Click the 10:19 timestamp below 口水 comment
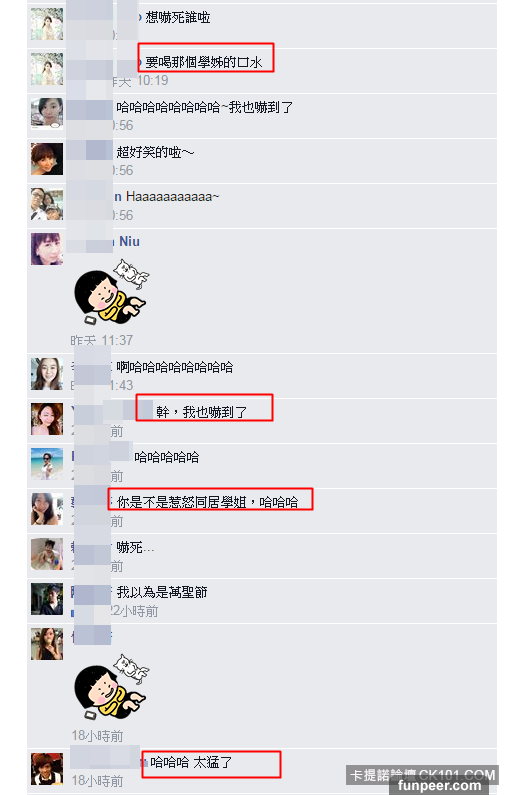Viewport: 509px width, 795px height. tap(153, 81)
